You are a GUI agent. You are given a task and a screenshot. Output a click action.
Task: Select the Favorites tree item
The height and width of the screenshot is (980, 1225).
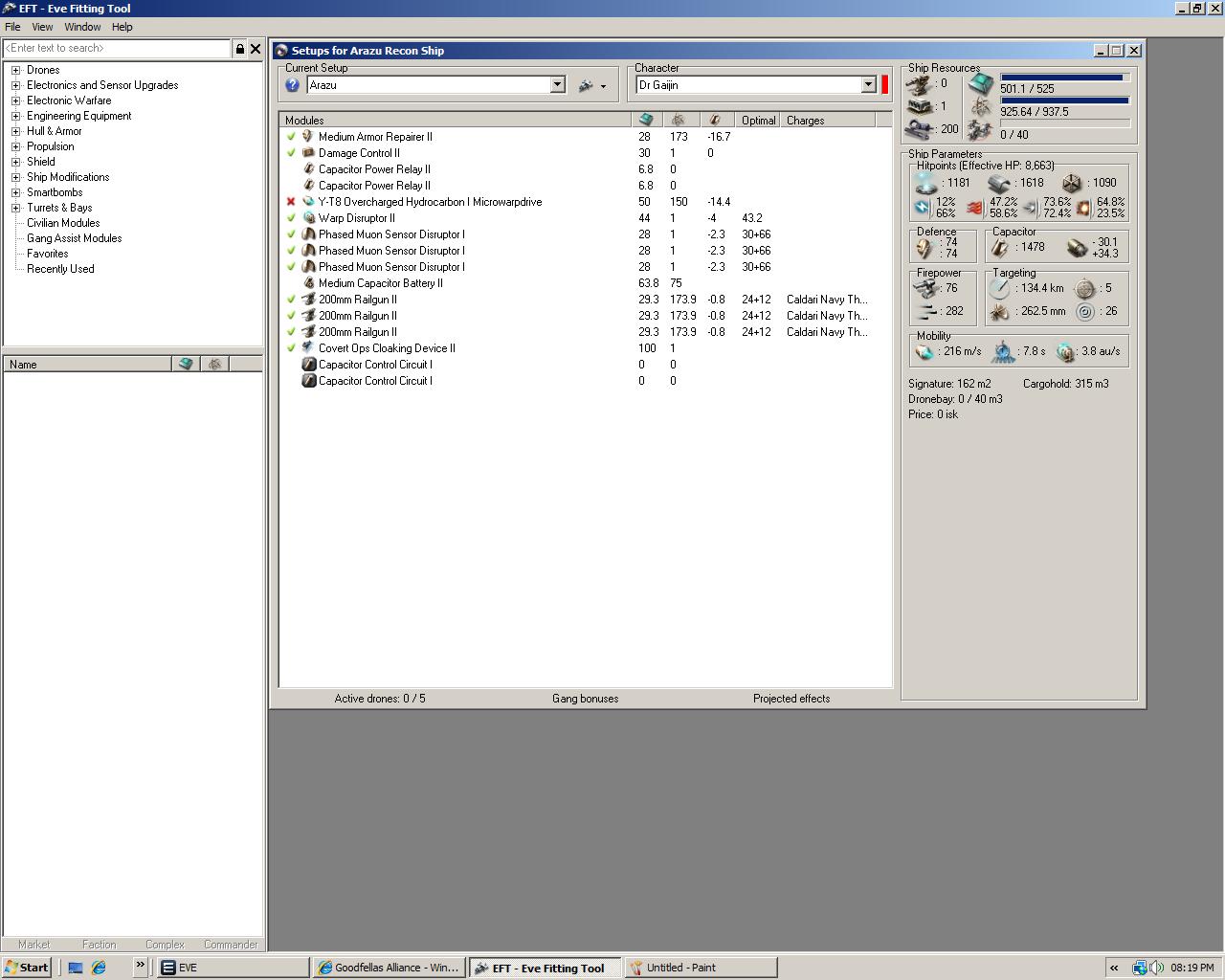click(48, 254)
